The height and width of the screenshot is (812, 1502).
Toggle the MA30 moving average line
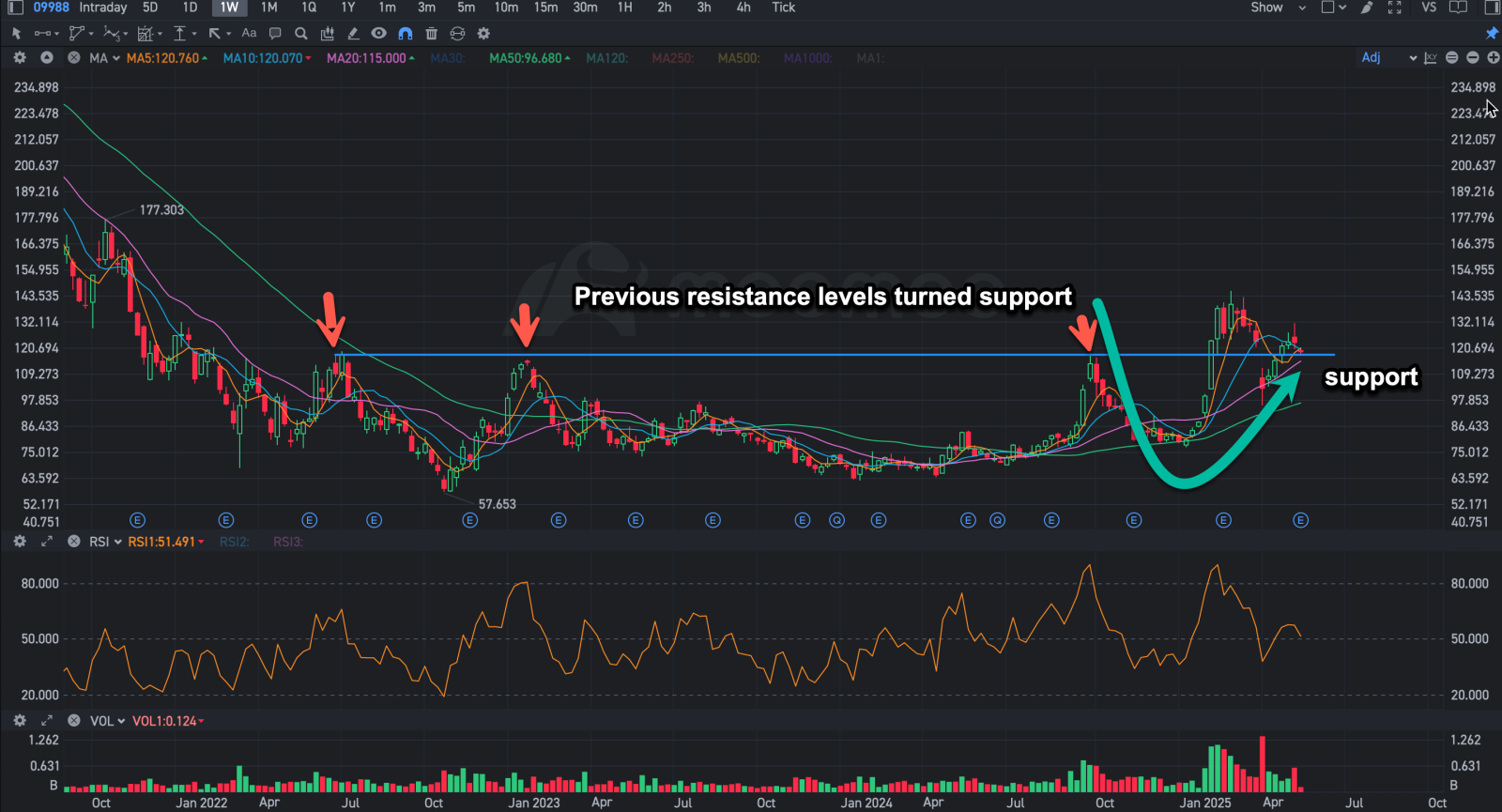point(448,58)
